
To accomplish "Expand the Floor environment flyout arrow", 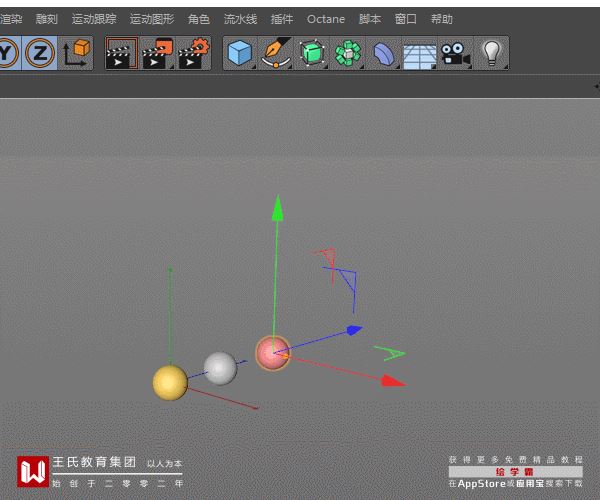I will click(434, 67).
